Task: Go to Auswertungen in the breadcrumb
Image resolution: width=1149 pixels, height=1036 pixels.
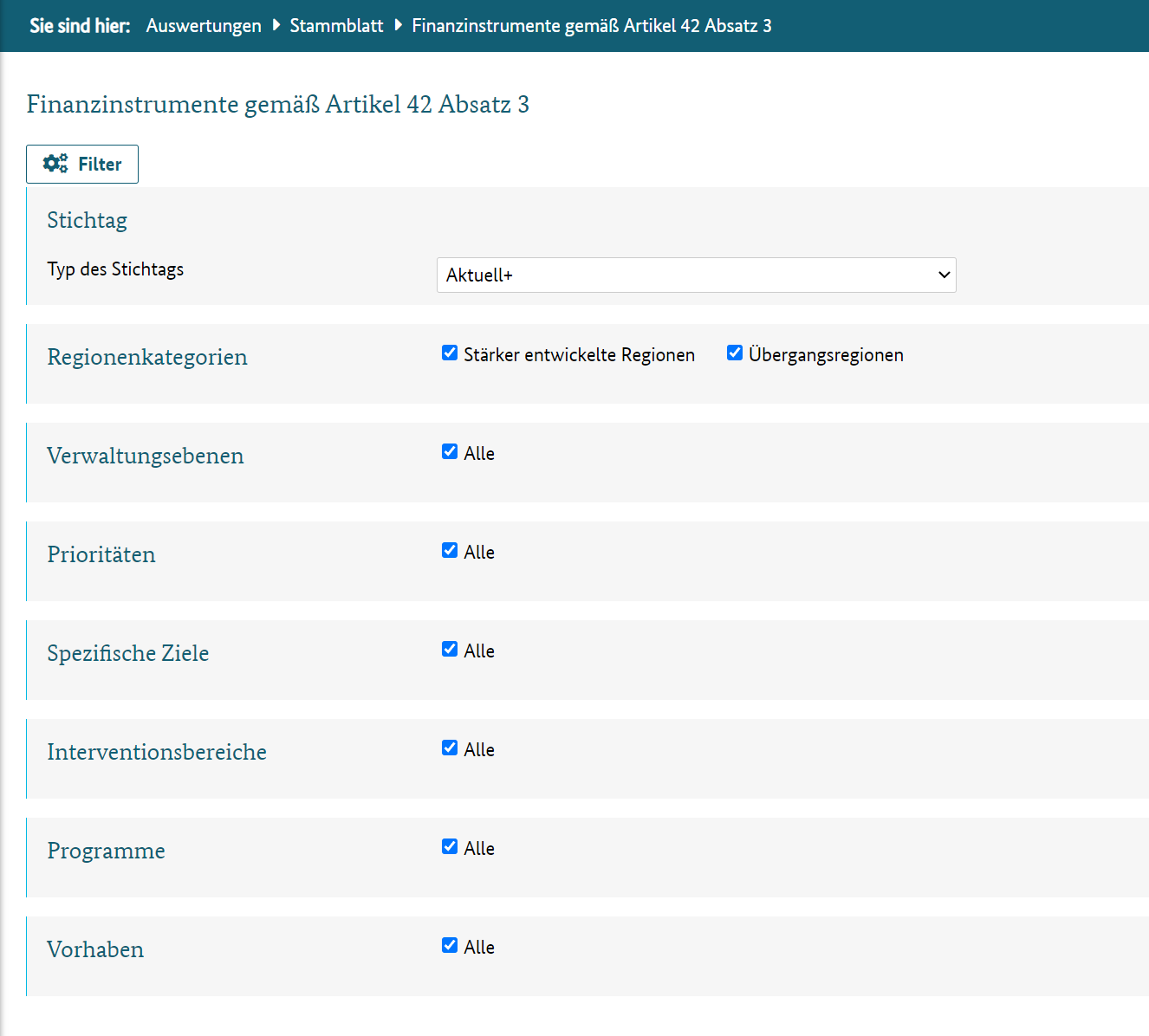Action: 204,26
